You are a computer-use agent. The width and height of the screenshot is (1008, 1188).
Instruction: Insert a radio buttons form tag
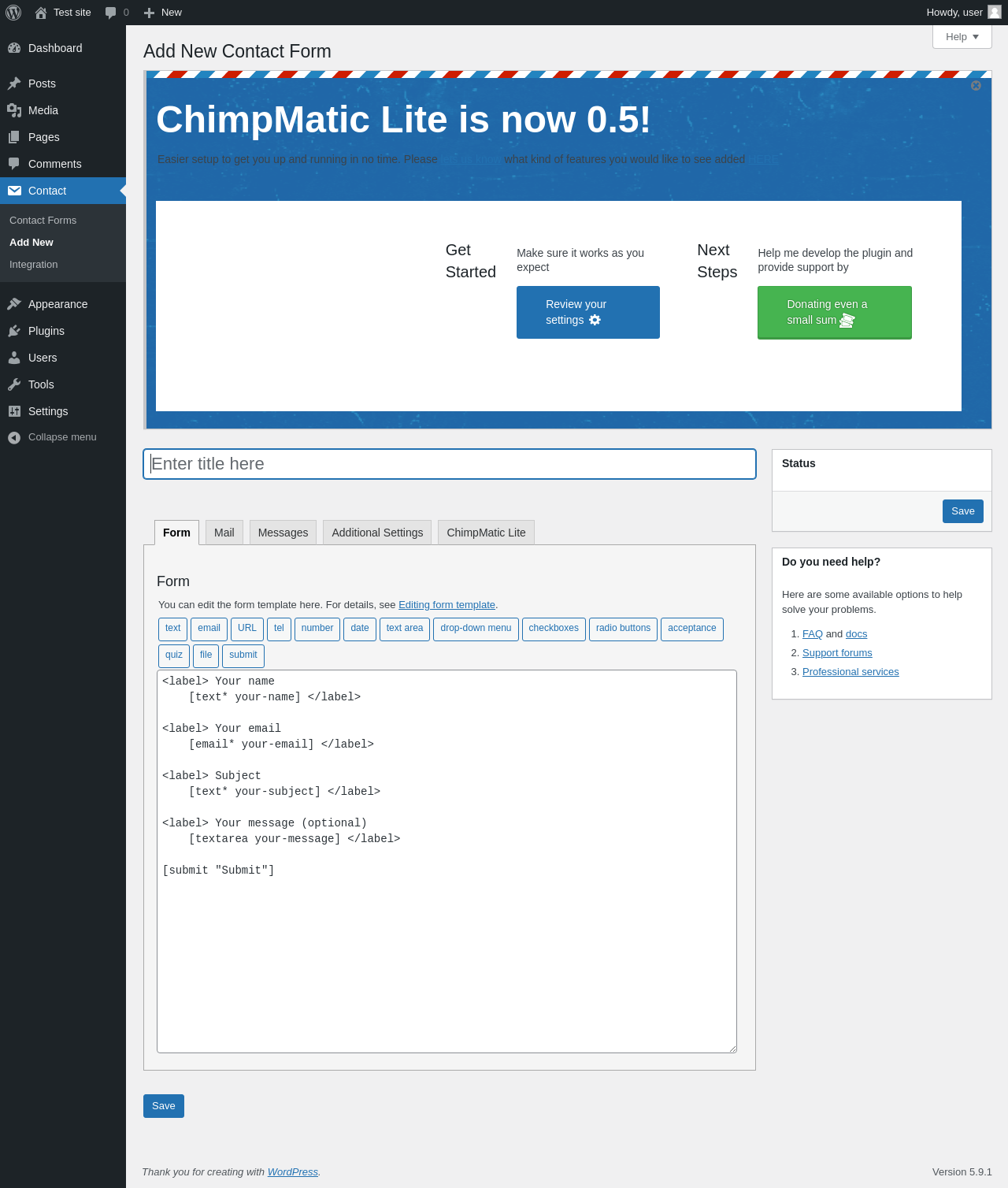coord(623,629)
